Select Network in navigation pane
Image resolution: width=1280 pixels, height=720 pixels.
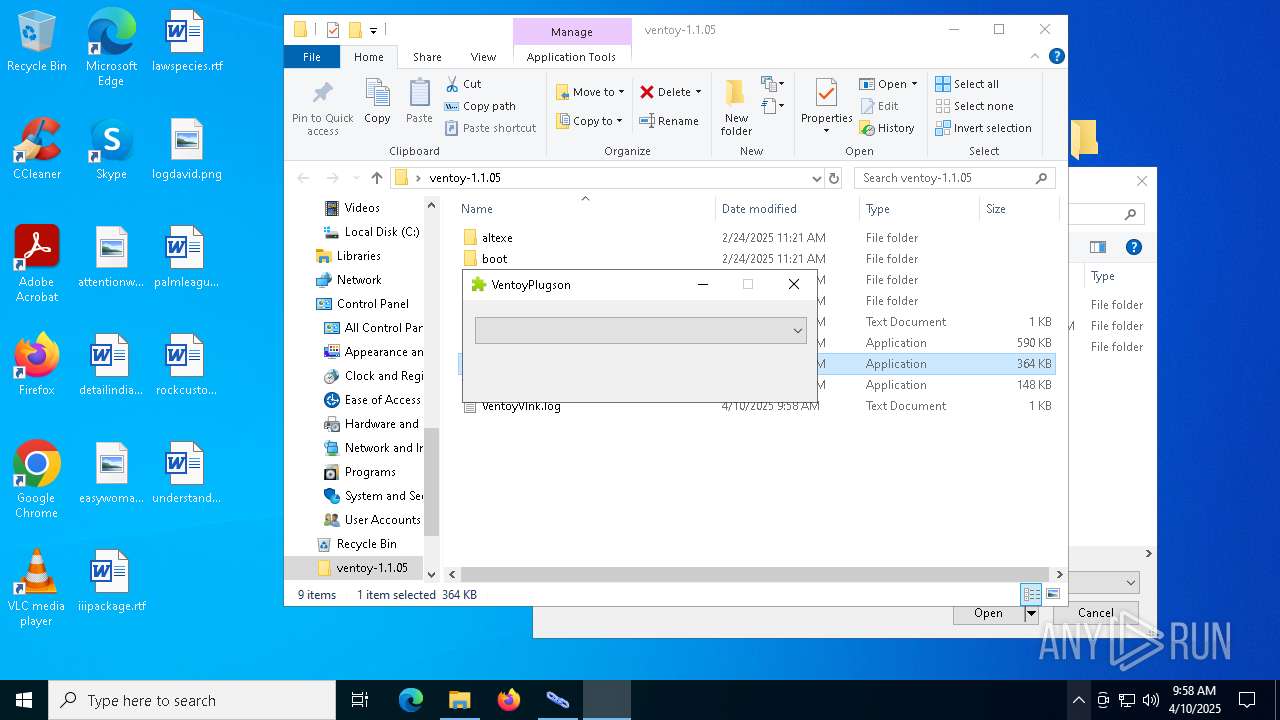tap(358, 280)
